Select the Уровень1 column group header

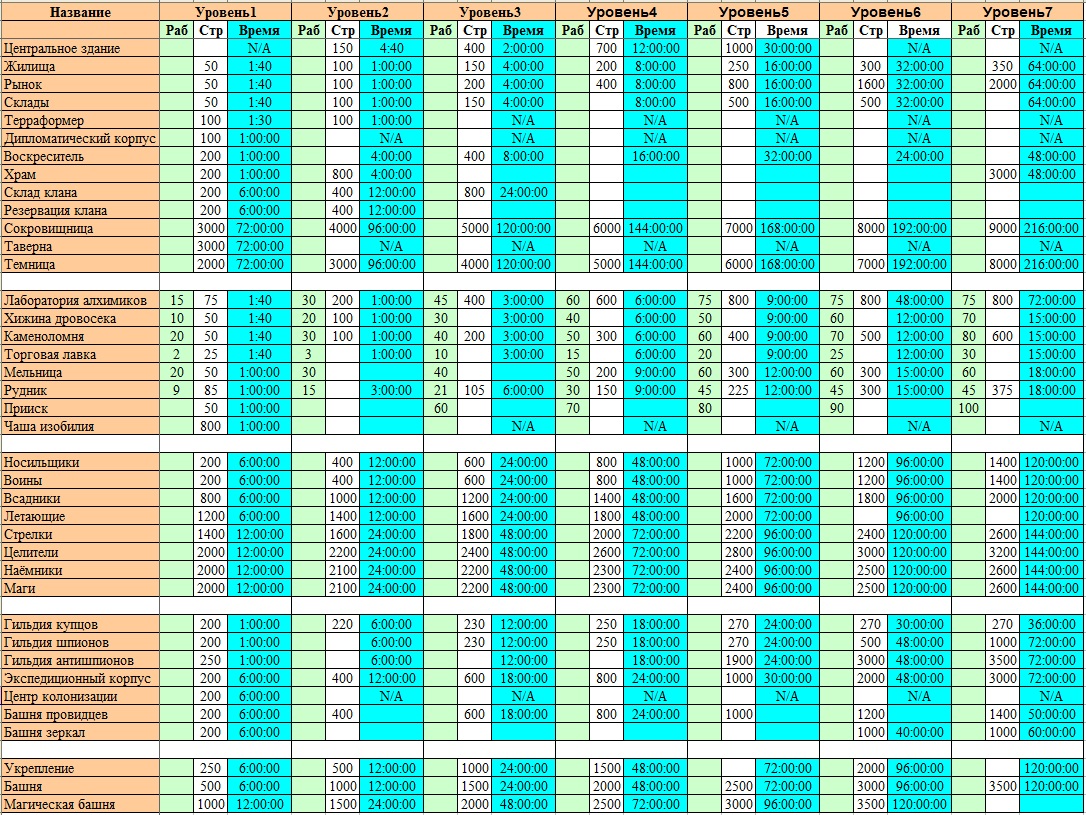coord(226,12)
